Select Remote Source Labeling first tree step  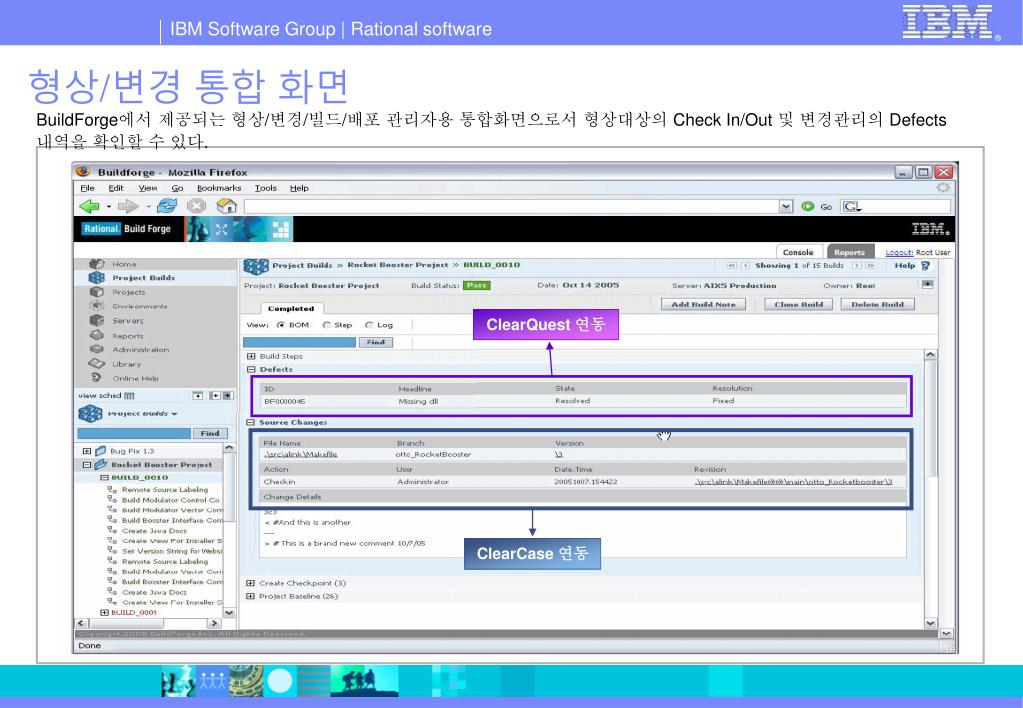pyautogui.click(x=164, y=489)
